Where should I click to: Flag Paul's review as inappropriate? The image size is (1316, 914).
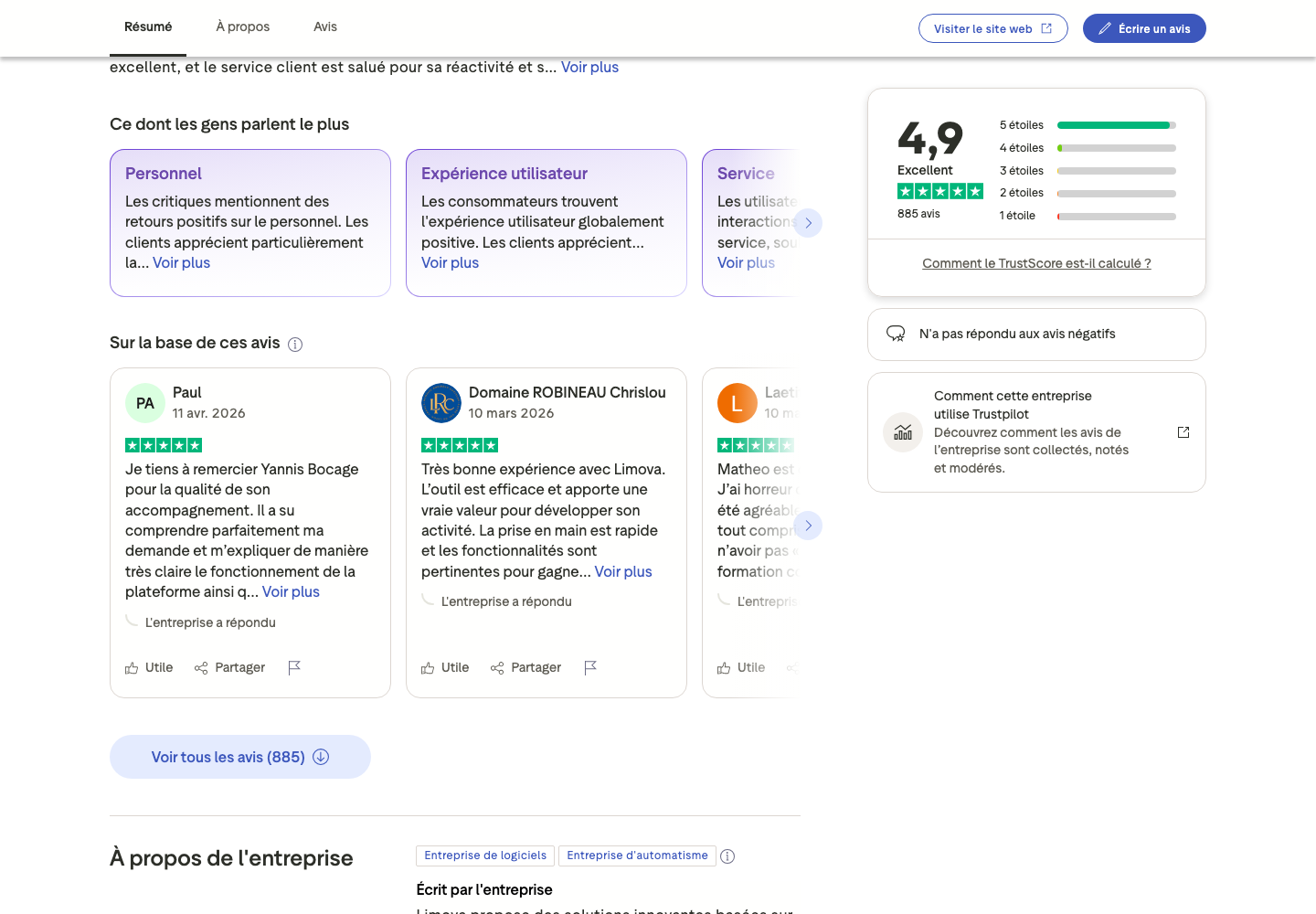(294, 668)
